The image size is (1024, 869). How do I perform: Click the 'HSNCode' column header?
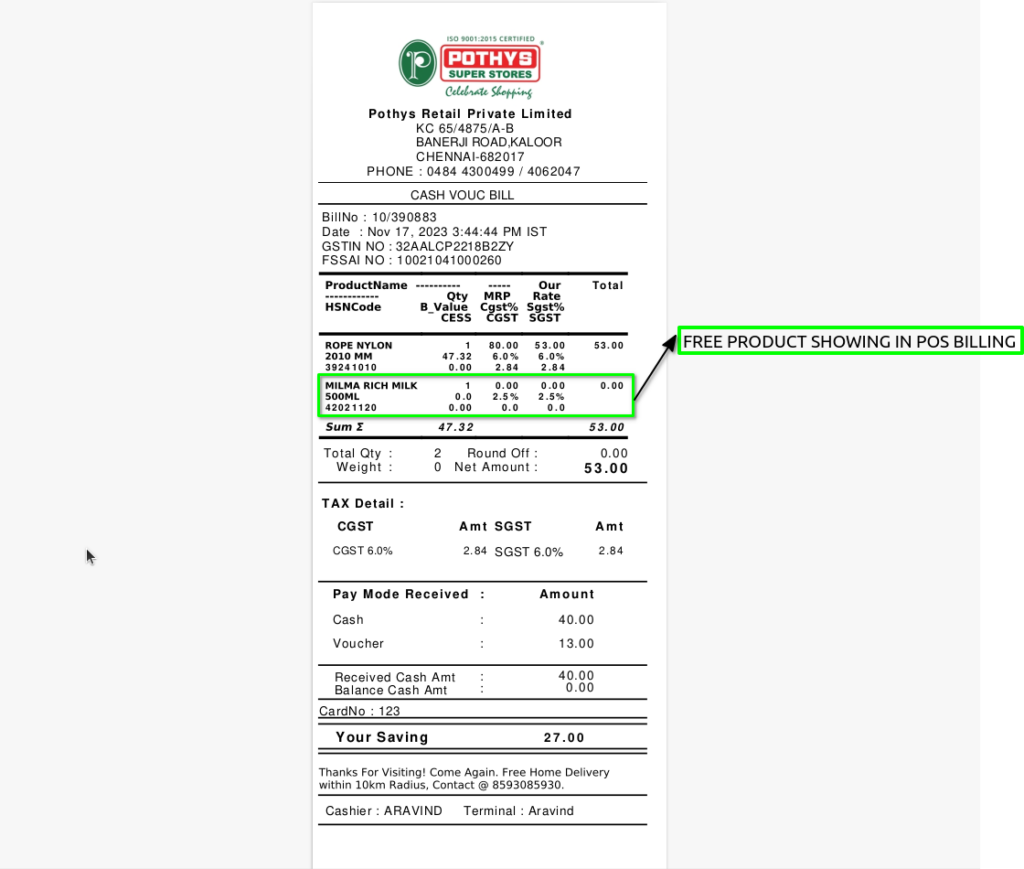[x=353, y=307]
